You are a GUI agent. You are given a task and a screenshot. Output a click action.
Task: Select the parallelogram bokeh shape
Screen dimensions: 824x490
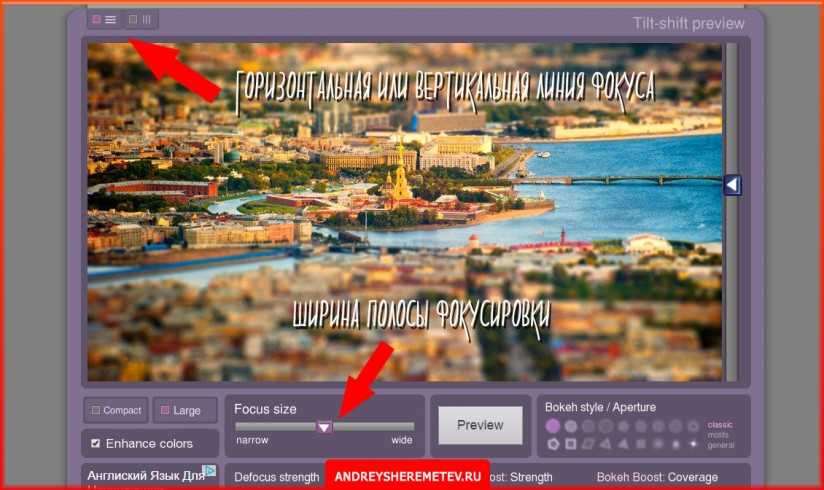pos(588,443)
